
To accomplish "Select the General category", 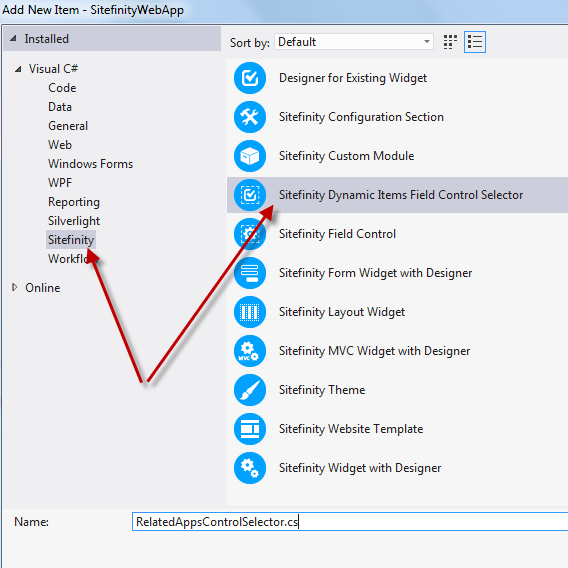I will point(68,126).
